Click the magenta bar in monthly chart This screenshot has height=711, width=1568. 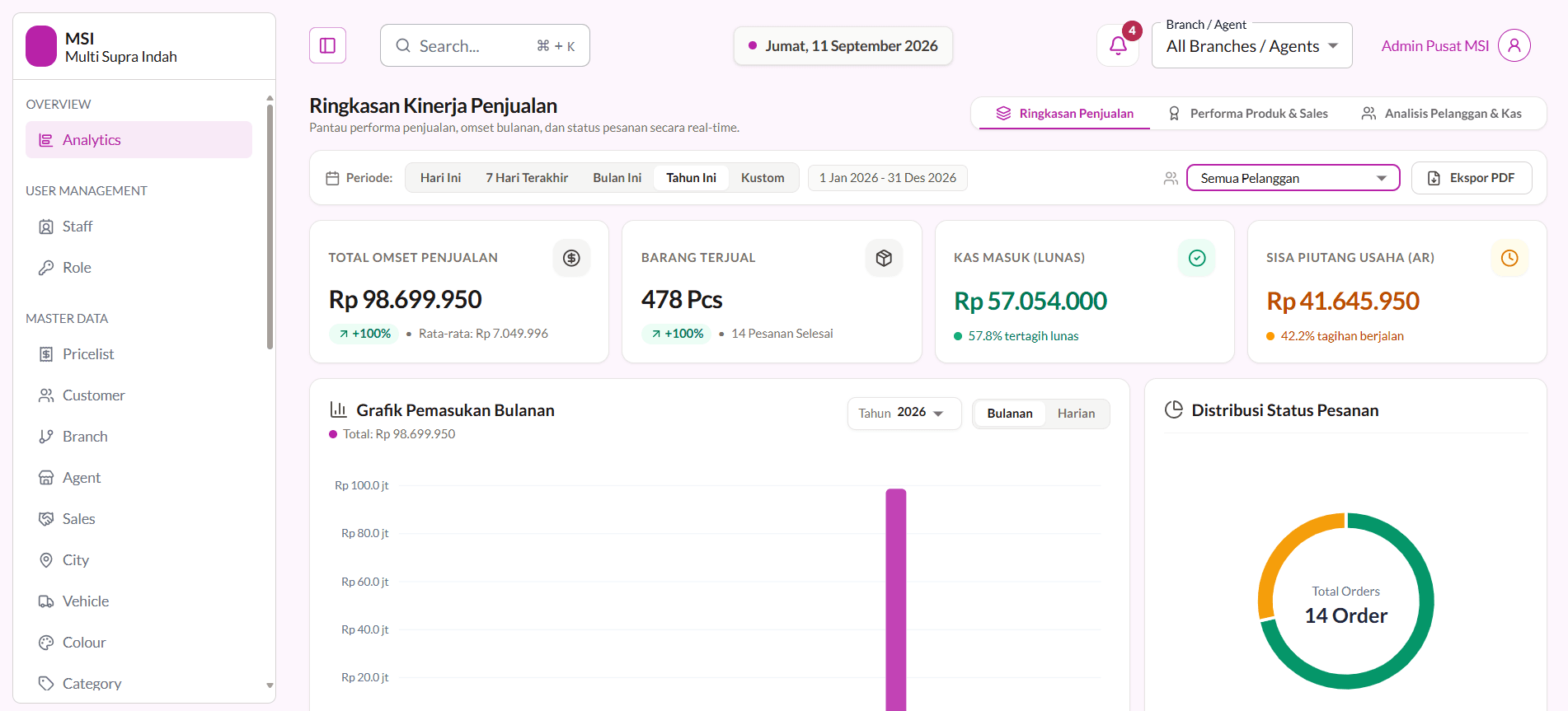coord(896,600)
